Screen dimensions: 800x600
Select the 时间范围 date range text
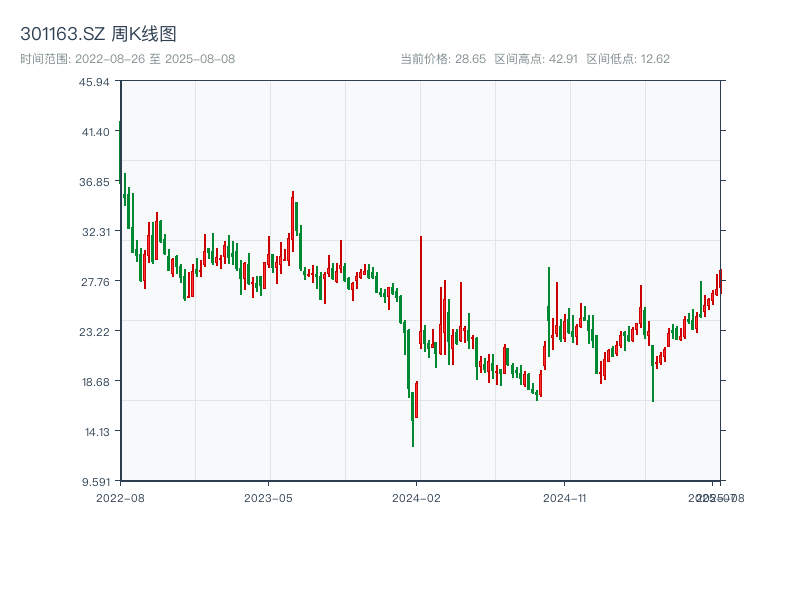tap(127, 59)
